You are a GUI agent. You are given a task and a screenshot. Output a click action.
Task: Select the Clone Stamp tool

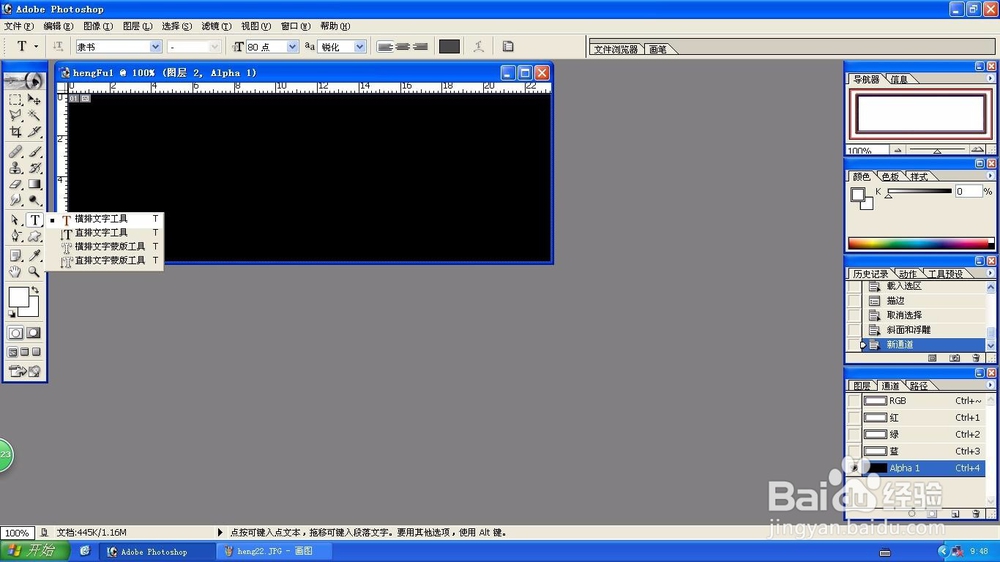click(15, 168)
